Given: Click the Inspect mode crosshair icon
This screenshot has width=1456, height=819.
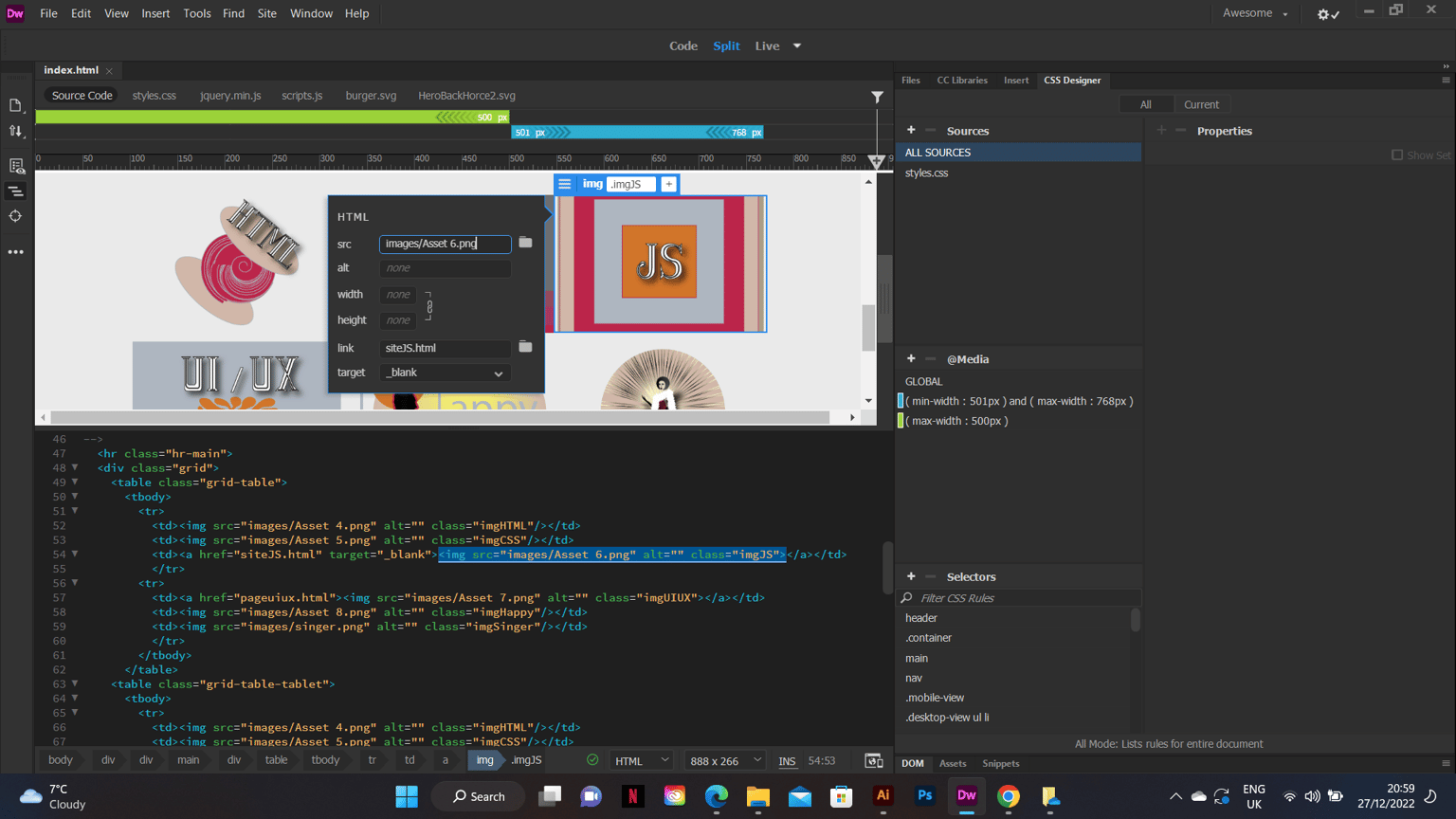Looking at the screenshot, I should (x=15, y=216).
